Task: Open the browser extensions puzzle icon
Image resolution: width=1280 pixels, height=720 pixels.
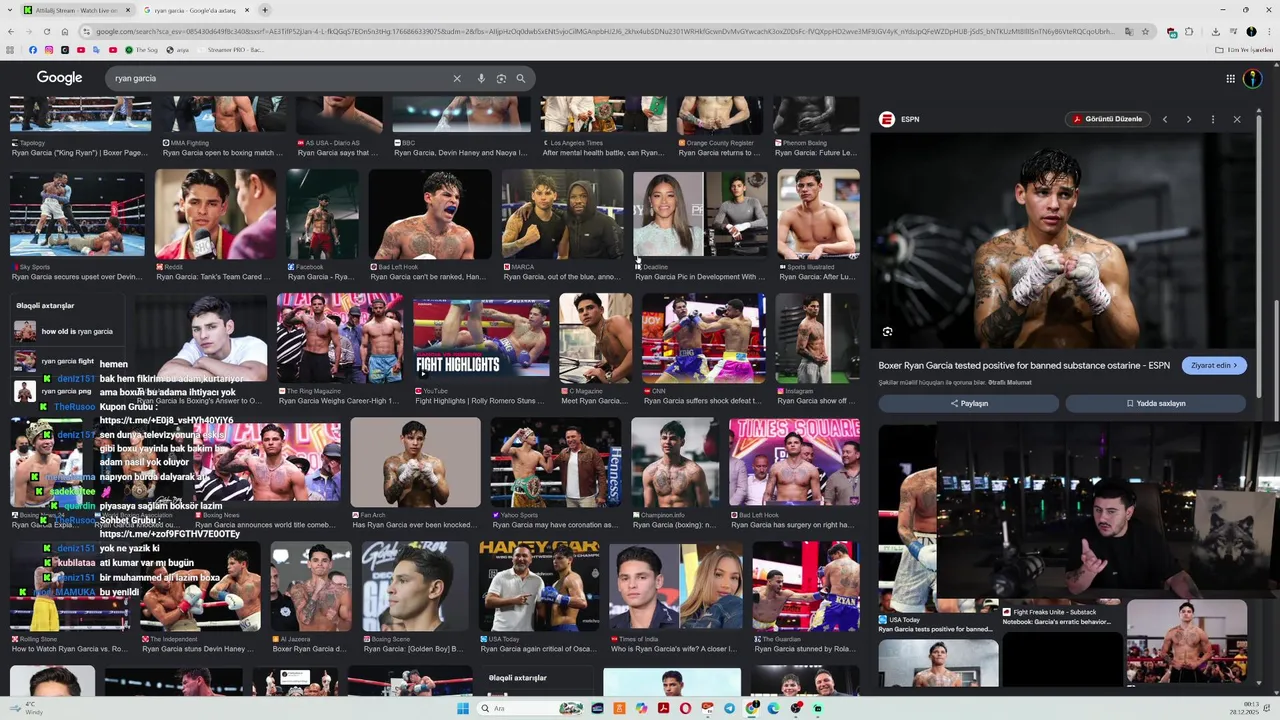Action: (x=1189, y=31)
